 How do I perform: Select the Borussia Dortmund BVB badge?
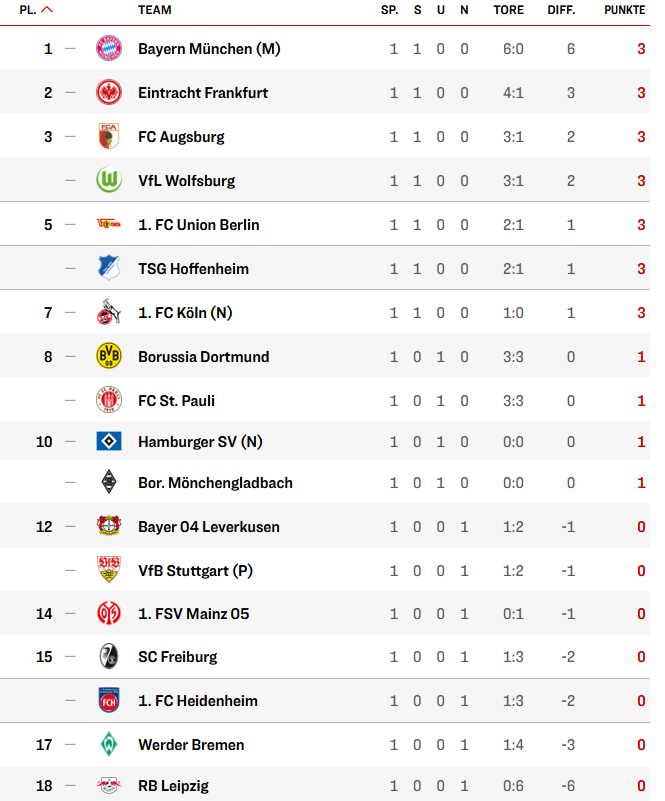point(109,356)
